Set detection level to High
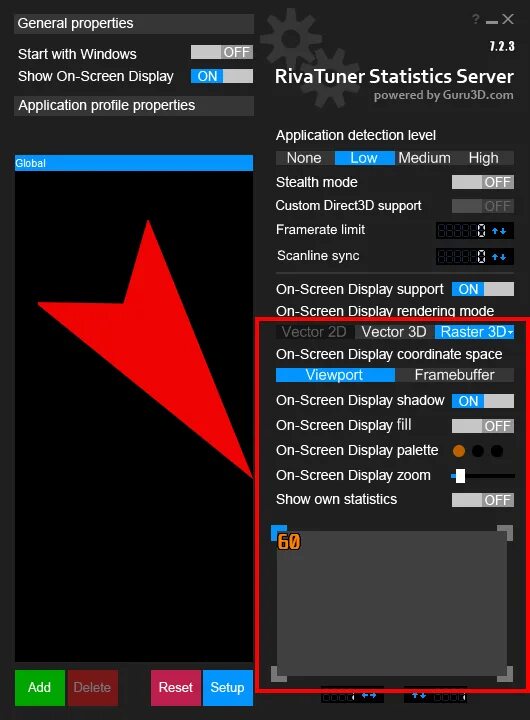The image size is (530, 720). point(484,158)
